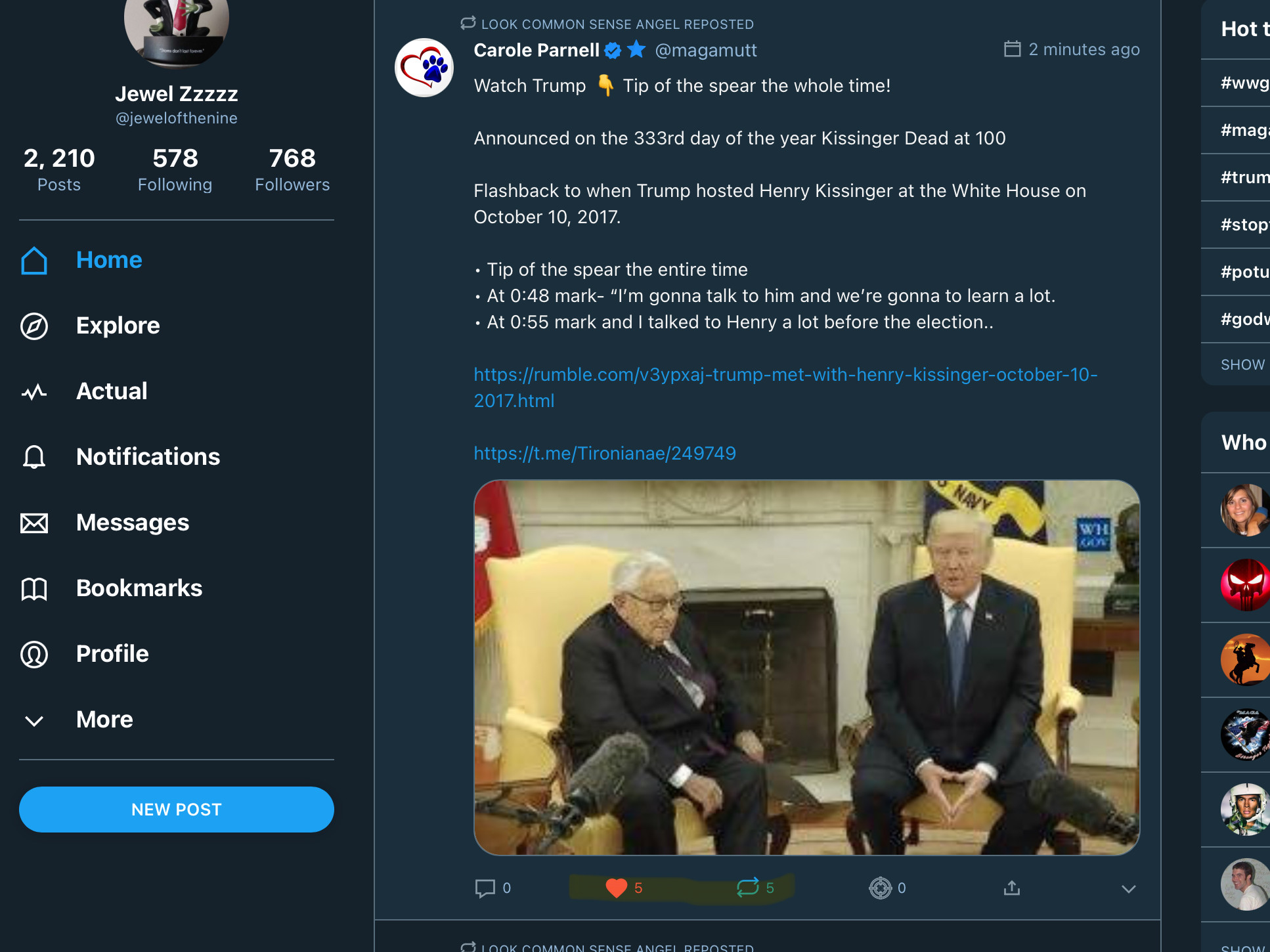Show more hot topics

pyautogui.click(x=1242, y=365)
